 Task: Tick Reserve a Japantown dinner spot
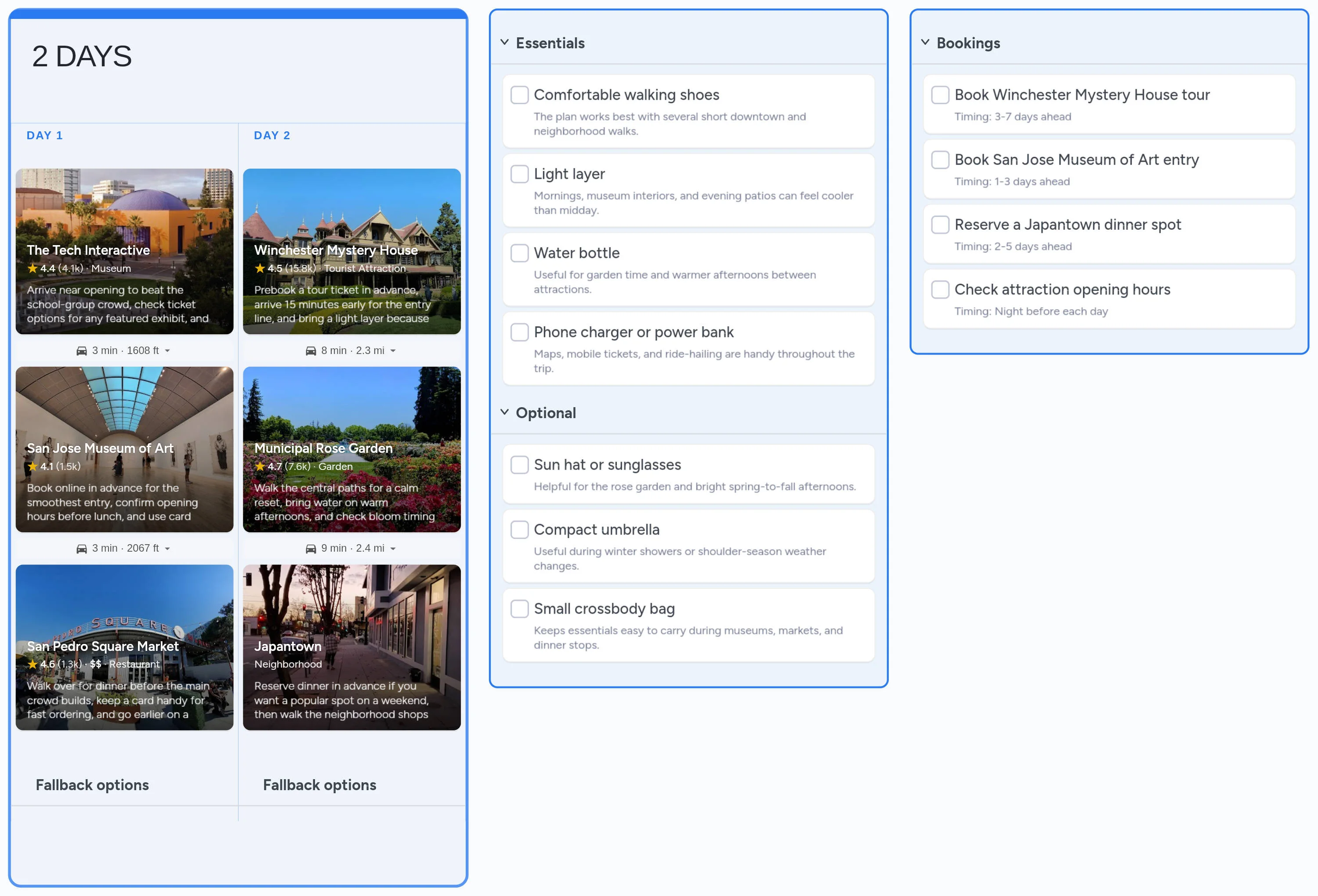pyautogui.click(x=940, y=224)
